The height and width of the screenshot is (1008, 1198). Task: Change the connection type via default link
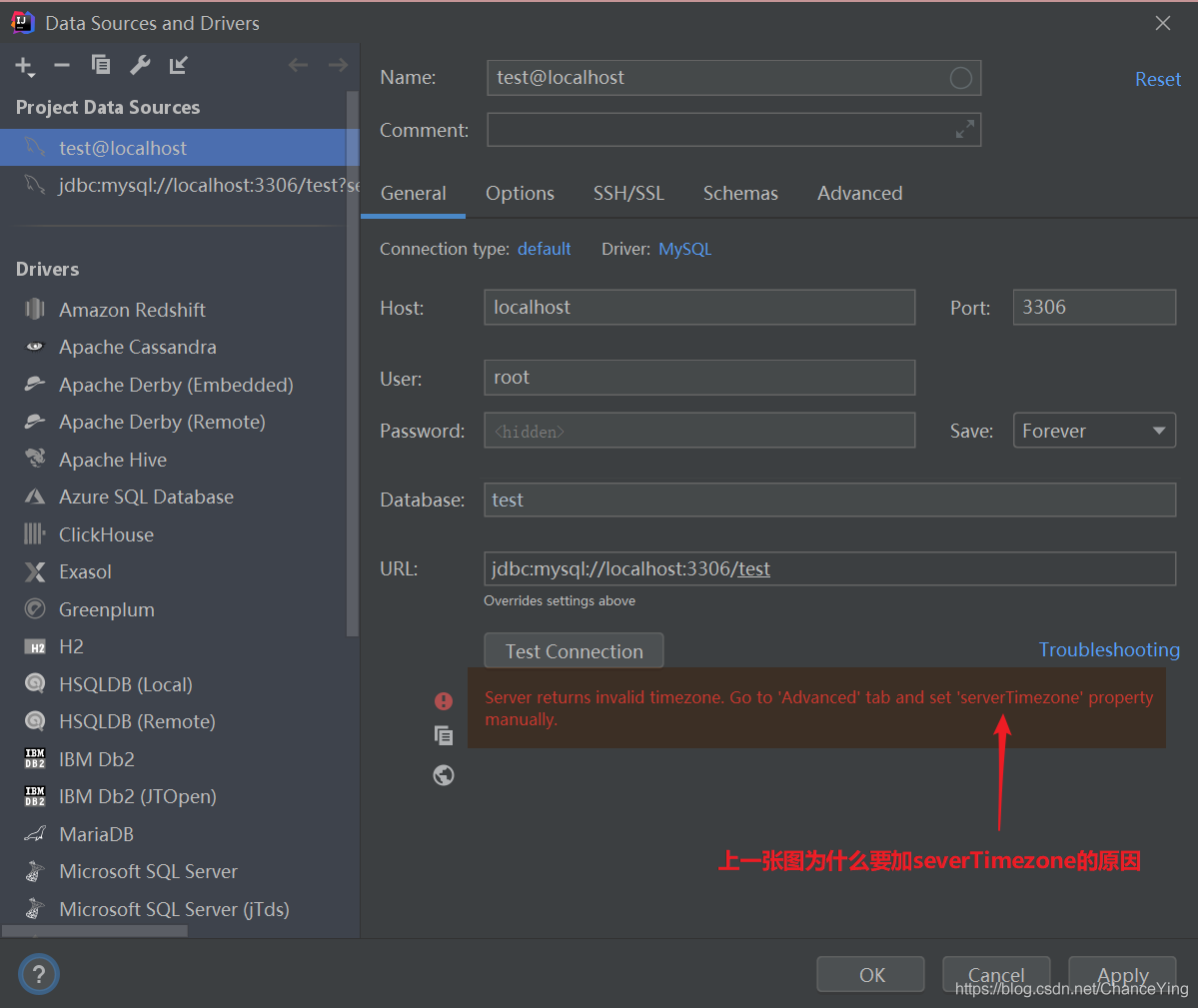[544, 249]
